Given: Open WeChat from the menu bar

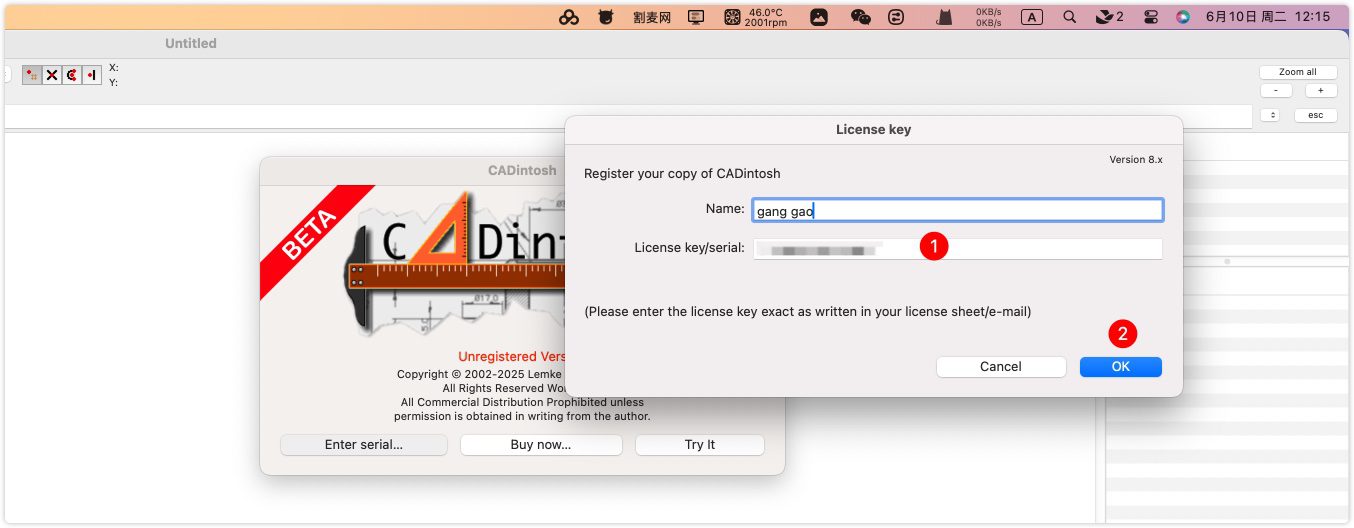Looking at the screenshot, I should 860,17.
